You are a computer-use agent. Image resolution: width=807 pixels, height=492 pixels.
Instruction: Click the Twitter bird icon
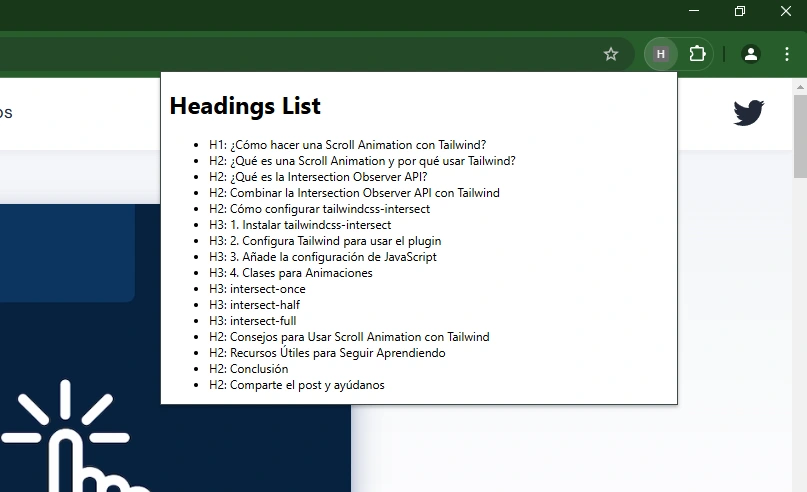[x=748, y=113]
